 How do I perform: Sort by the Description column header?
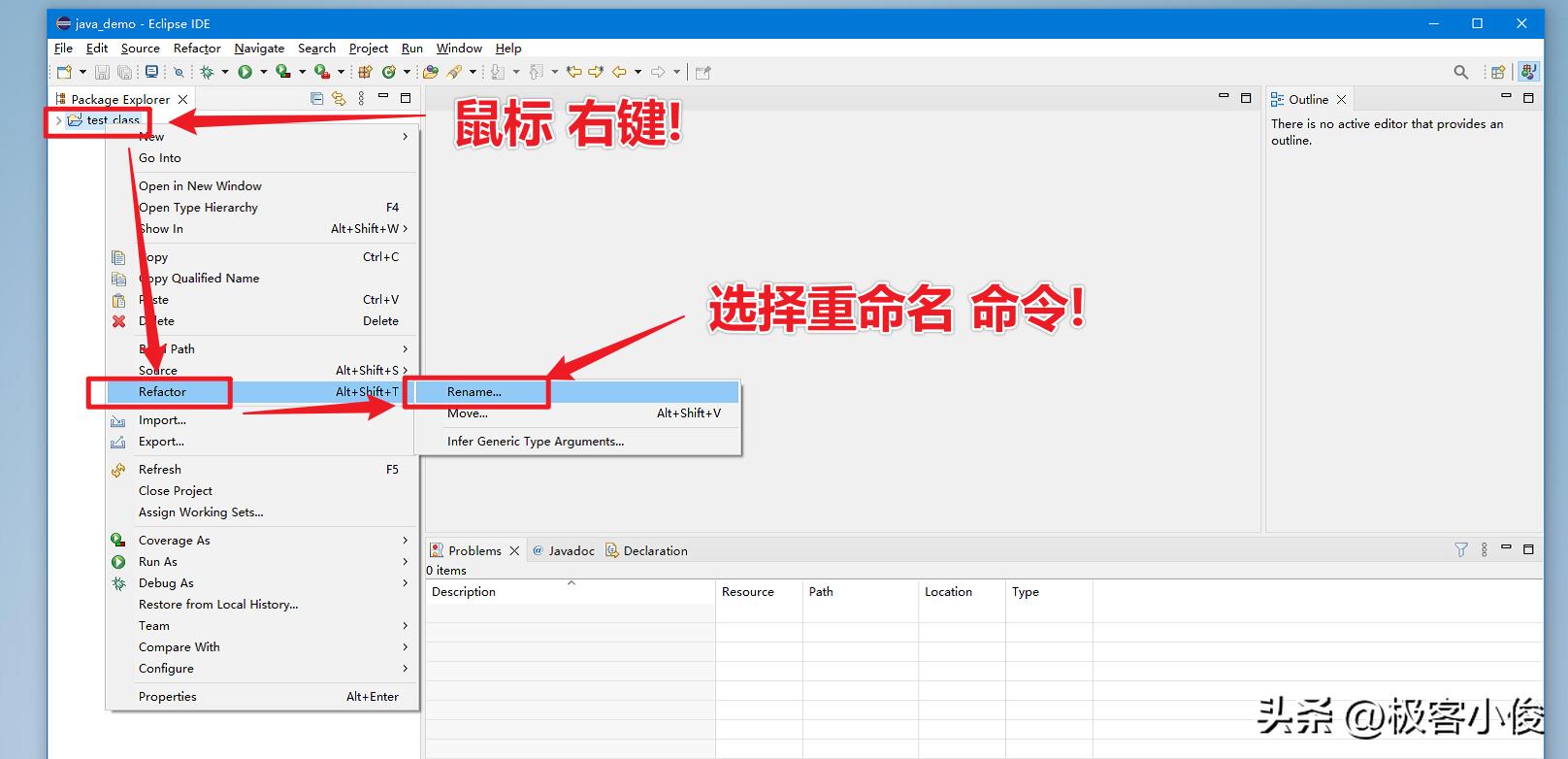pos(571,592)
